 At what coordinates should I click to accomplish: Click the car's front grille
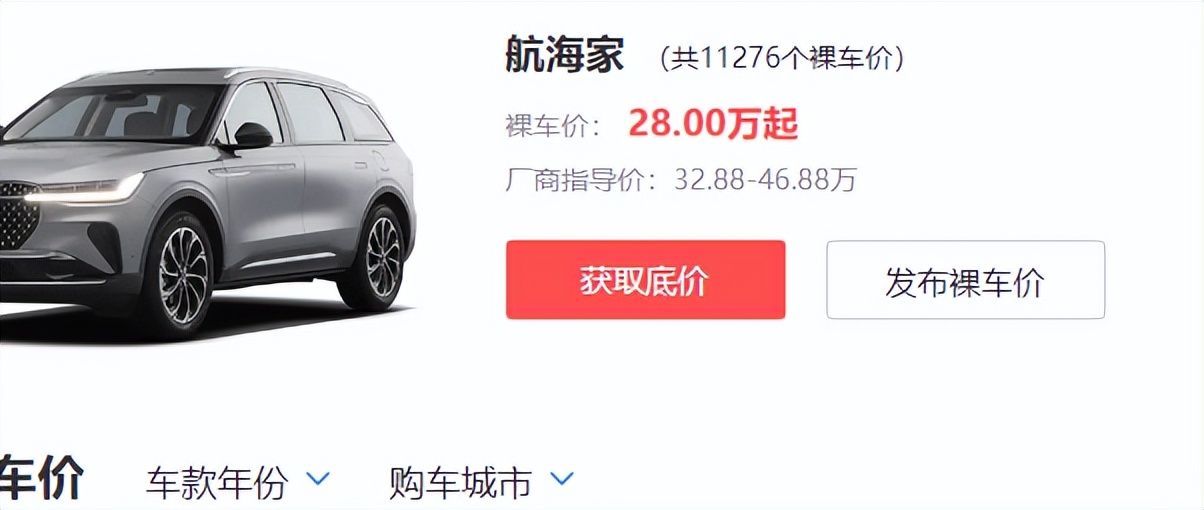[17, 215]
